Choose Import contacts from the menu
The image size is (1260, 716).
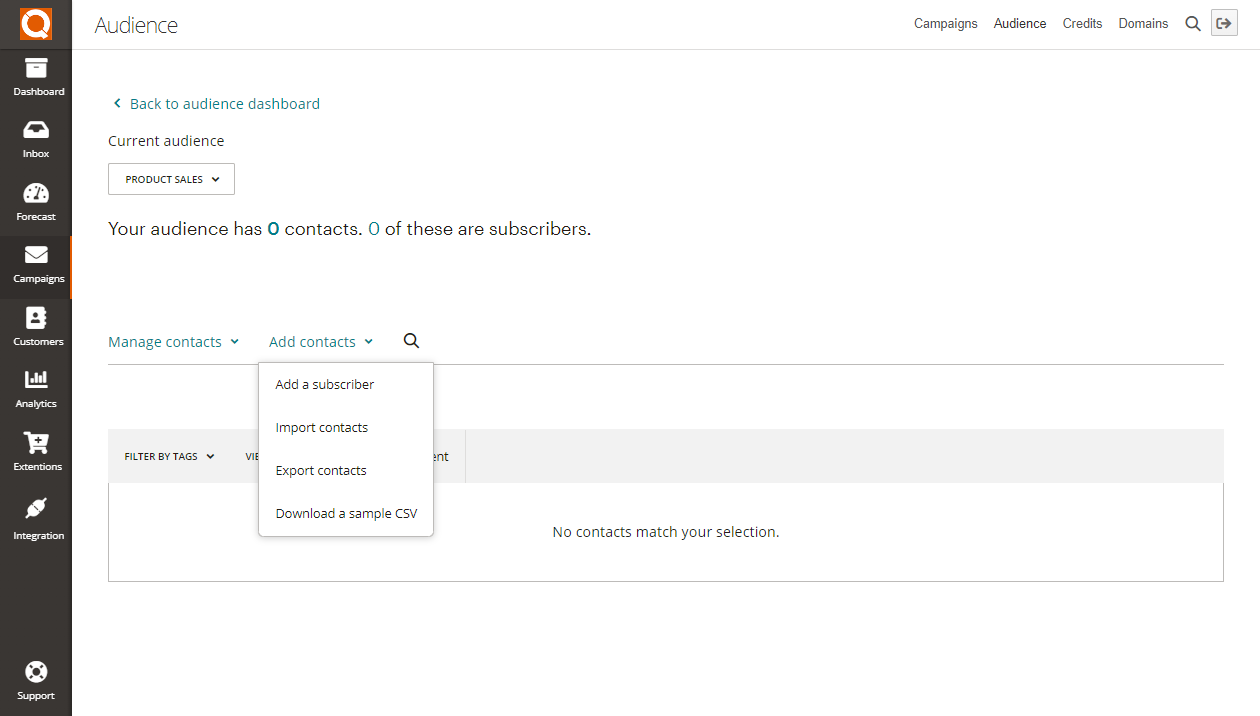tap(322, 428)
